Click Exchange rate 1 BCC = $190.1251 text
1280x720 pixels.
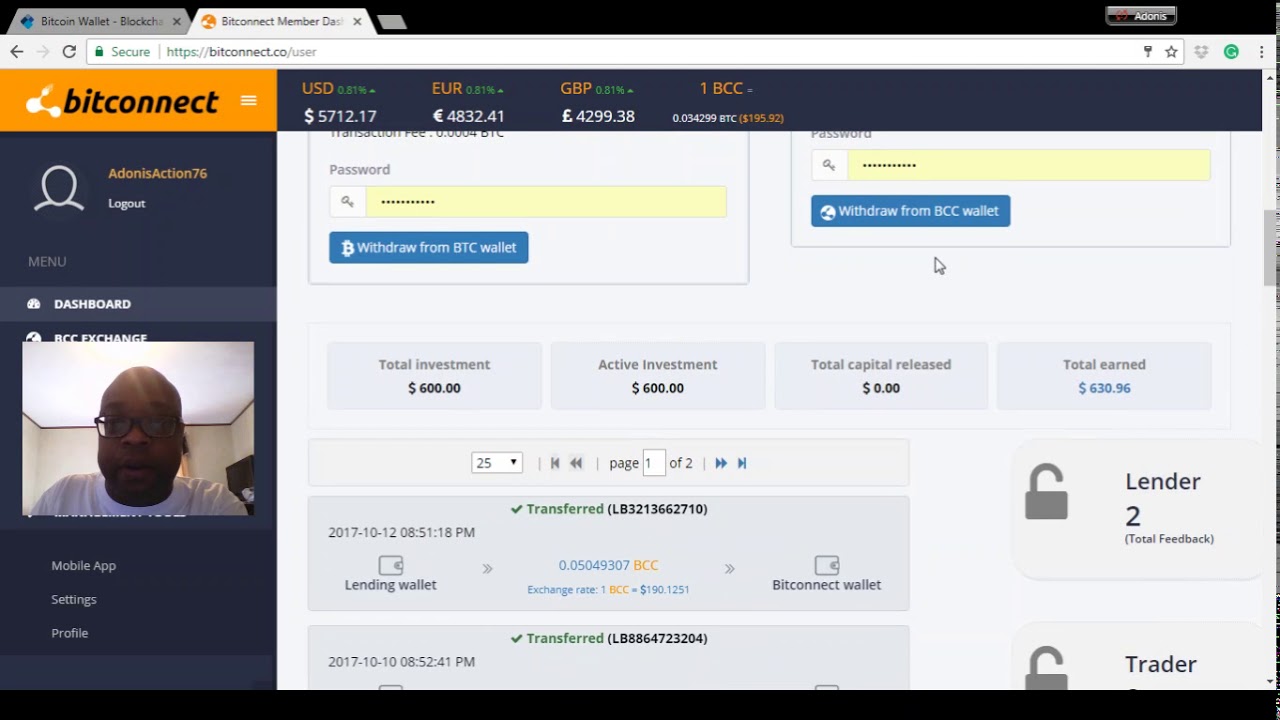[x=608, y=589]
